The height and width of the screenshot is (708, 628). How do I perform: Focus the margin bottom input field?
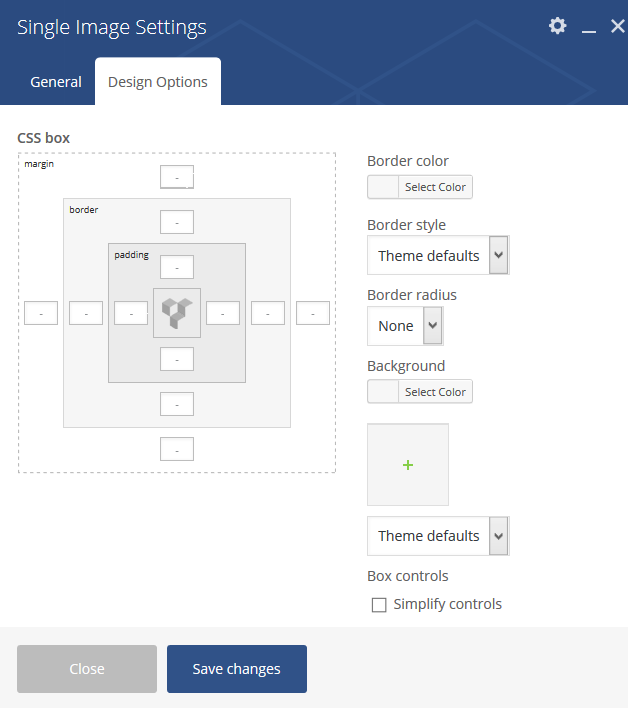click(x=177, y=449)
